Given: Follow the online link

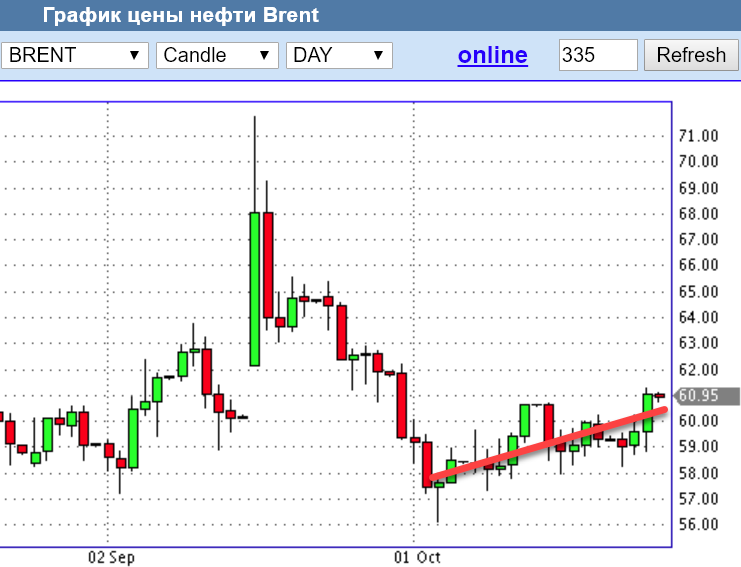Looking at the screenshot, I should [492, 55].
